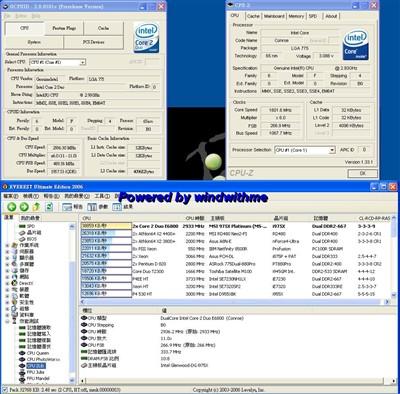
Task: Toggle the status bar checkbox in EVEREST
Action: point(4,389)
